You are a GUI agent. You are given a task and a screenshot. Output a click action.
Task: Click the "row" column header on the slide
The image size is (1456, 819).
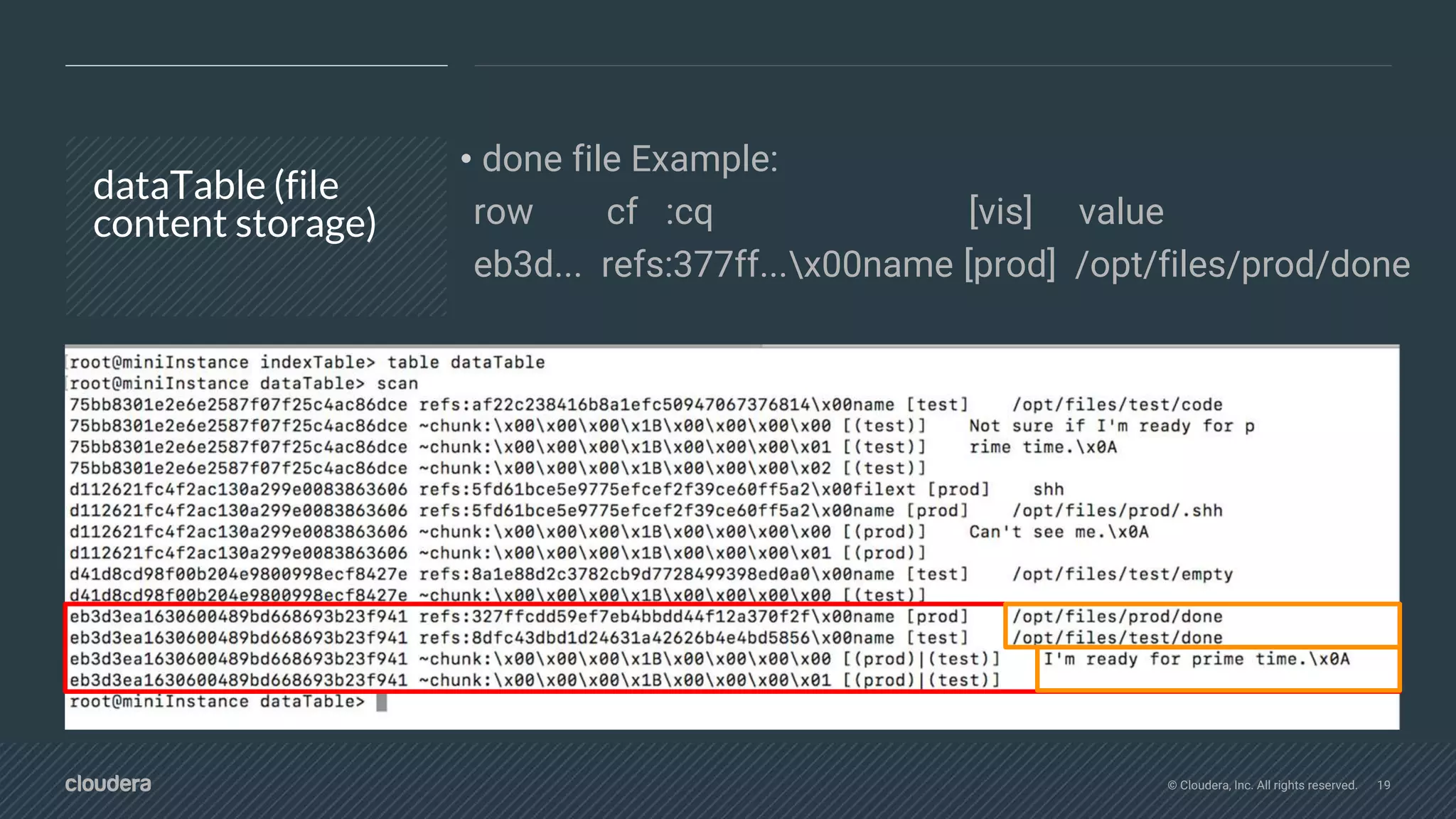[503, 212]
